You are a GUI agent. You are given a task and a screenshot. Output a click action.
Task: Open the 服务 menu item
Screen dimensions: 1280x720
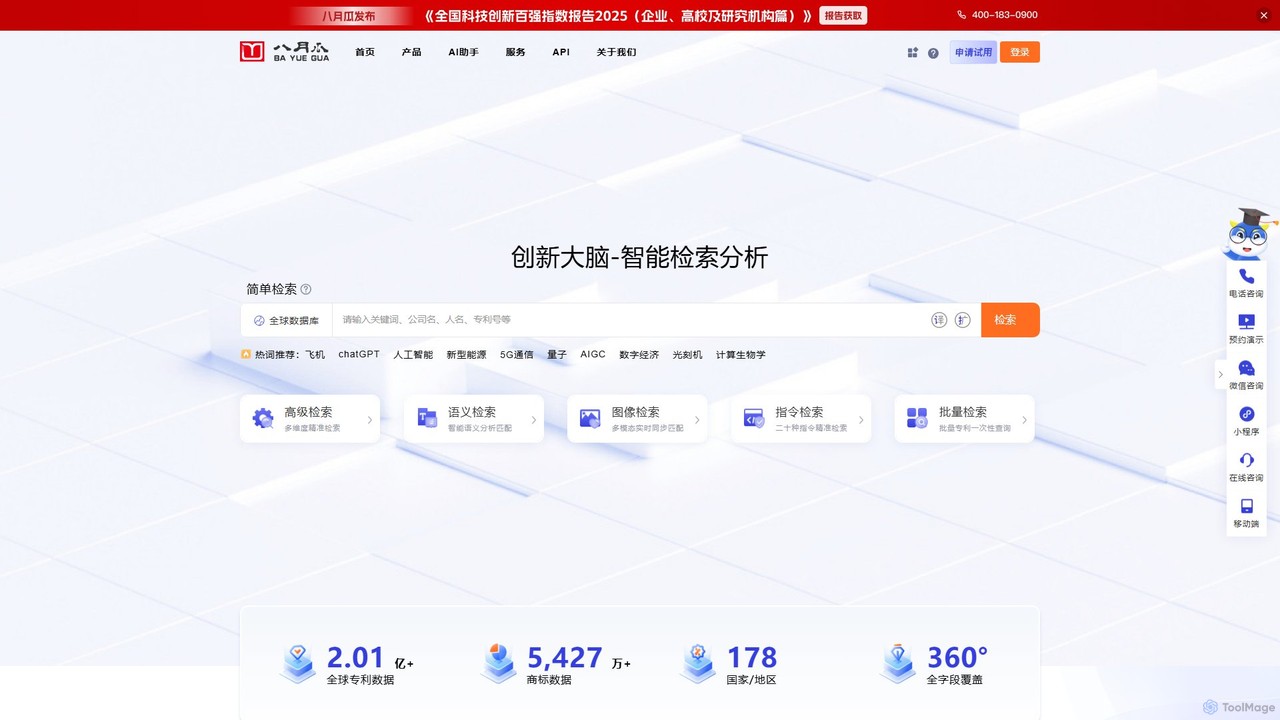(x=515, y=52)
